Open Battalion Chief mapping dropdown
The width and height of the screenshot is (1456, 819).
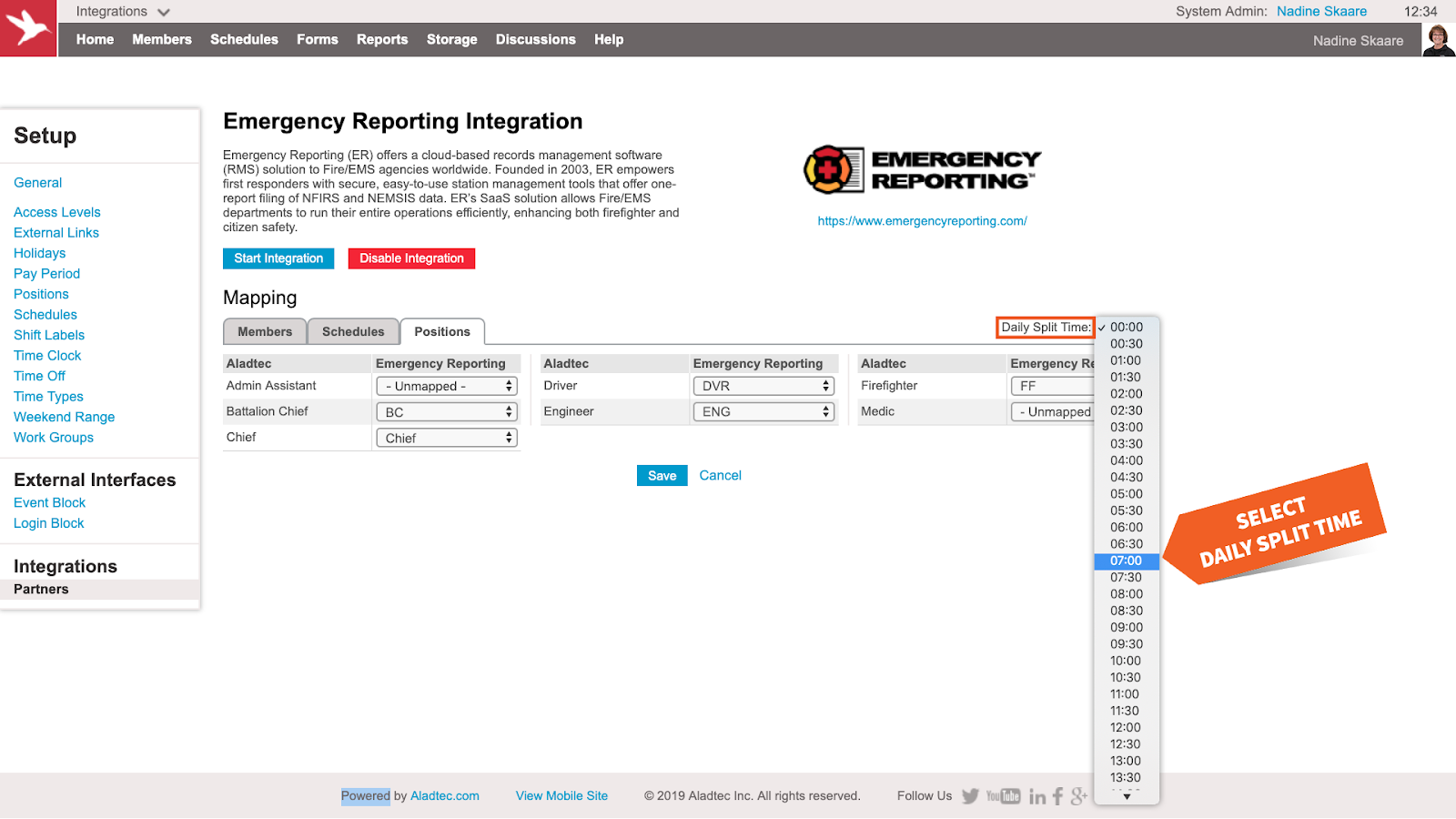pyautogui.click(x=446, y=412)
